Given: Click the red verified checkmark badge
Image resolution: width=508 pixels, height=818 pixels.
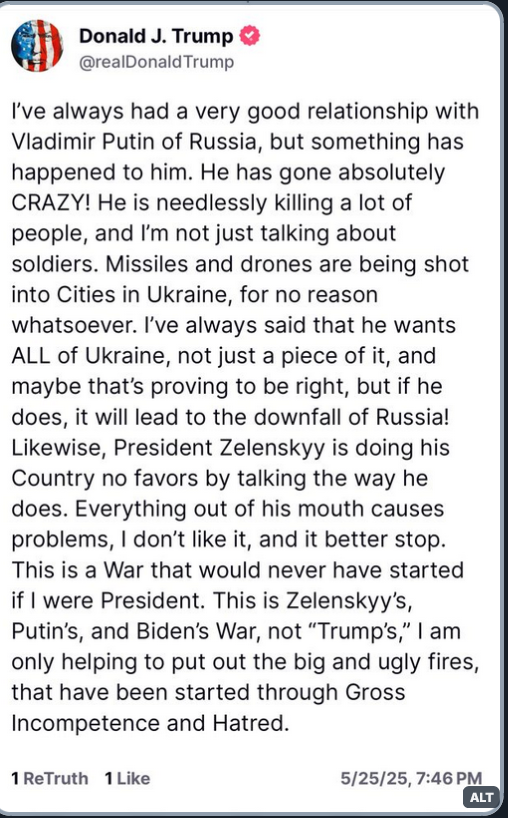Looking at the screenshot, I should point(249,36).
